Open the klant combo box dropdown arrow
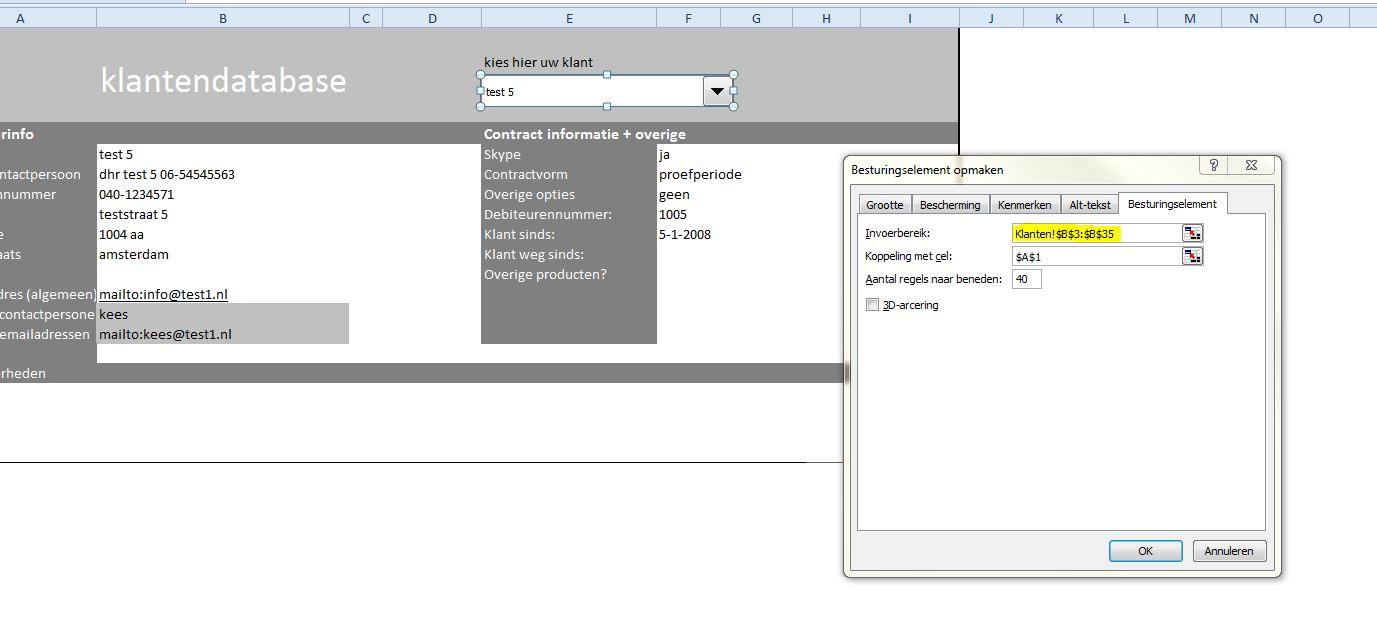This screenshot has height=636, width=1377. (x=717, y=91)
